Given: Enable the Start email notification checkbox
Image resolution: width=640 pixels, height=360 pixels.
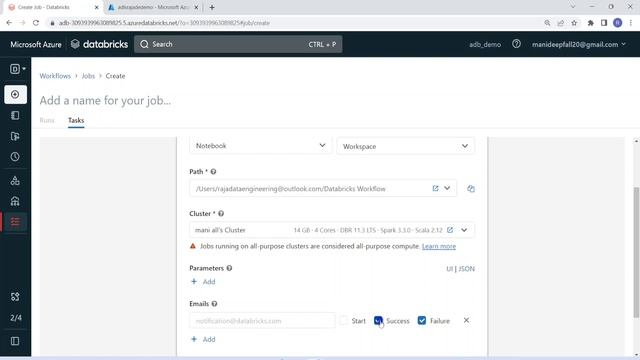Looking at the screenshot, I should point(344,320).
